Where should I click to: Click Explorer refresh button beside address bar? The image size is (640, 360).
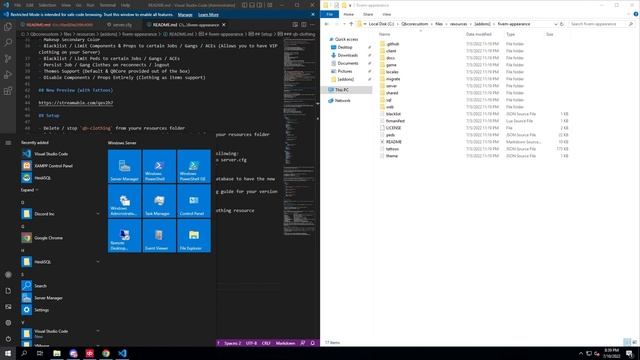click(562, 24)
